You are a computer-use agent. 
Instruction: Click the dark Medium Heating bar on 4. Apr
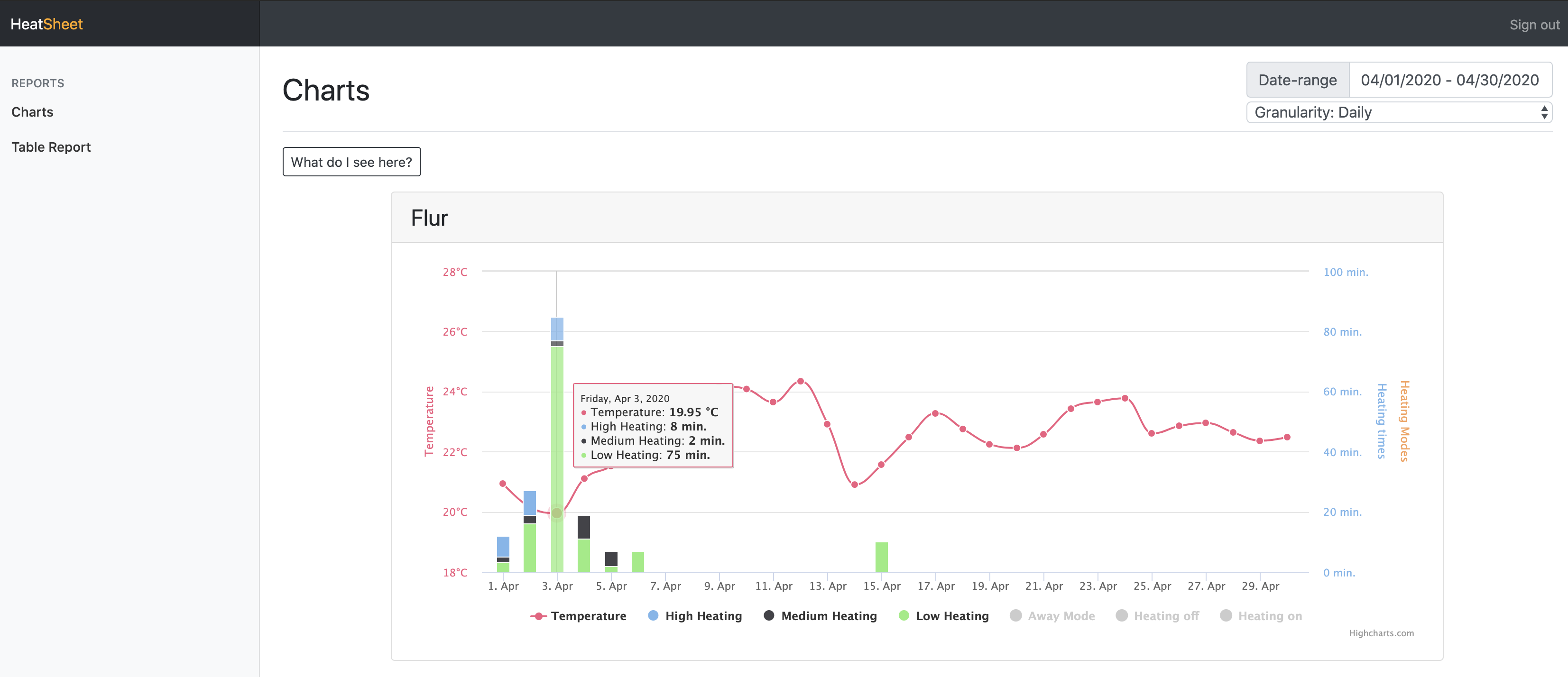pos(584,527)
